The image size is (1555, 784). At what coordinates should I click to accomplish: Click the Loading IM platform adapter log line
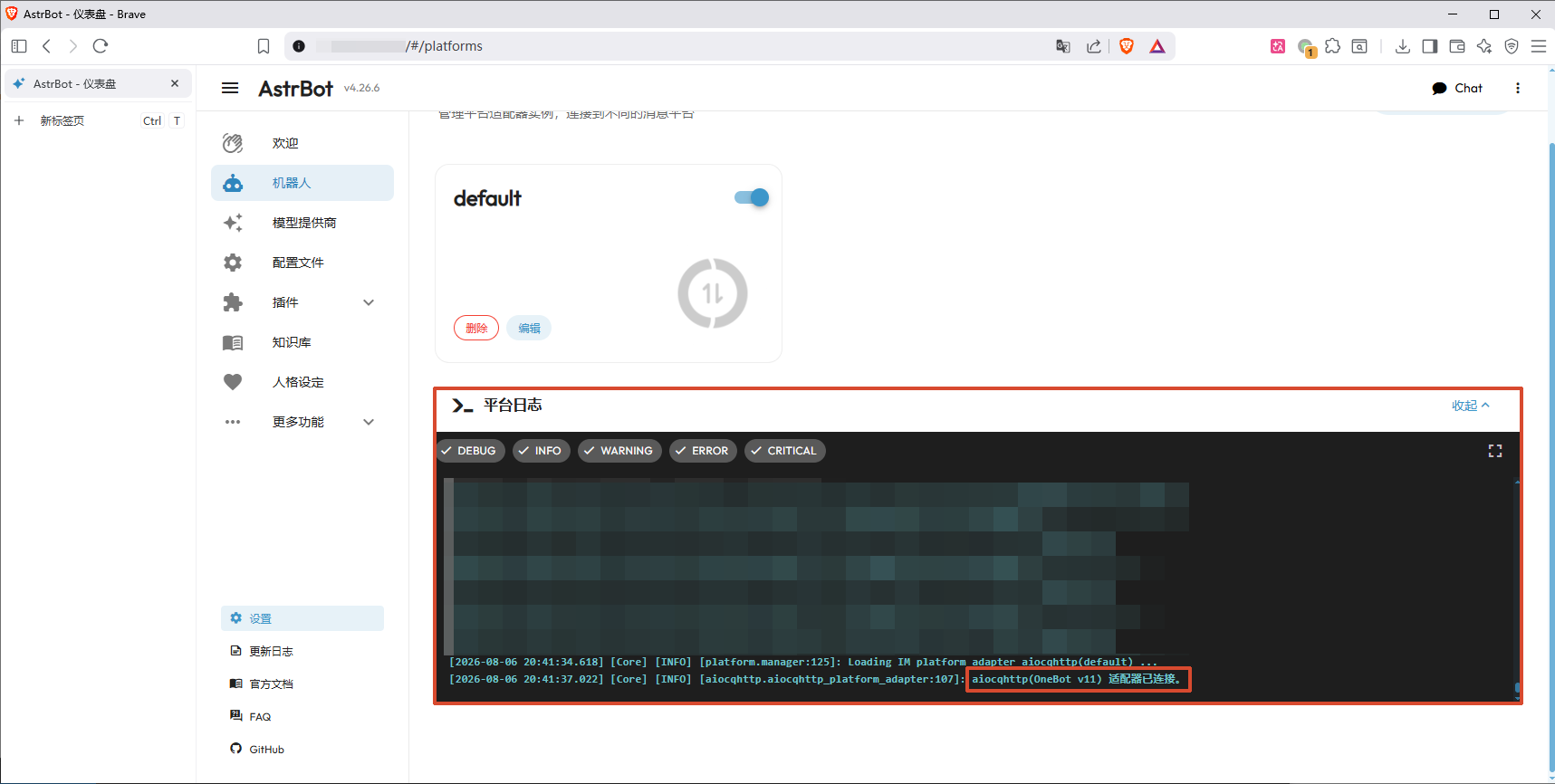coord(803,662)
